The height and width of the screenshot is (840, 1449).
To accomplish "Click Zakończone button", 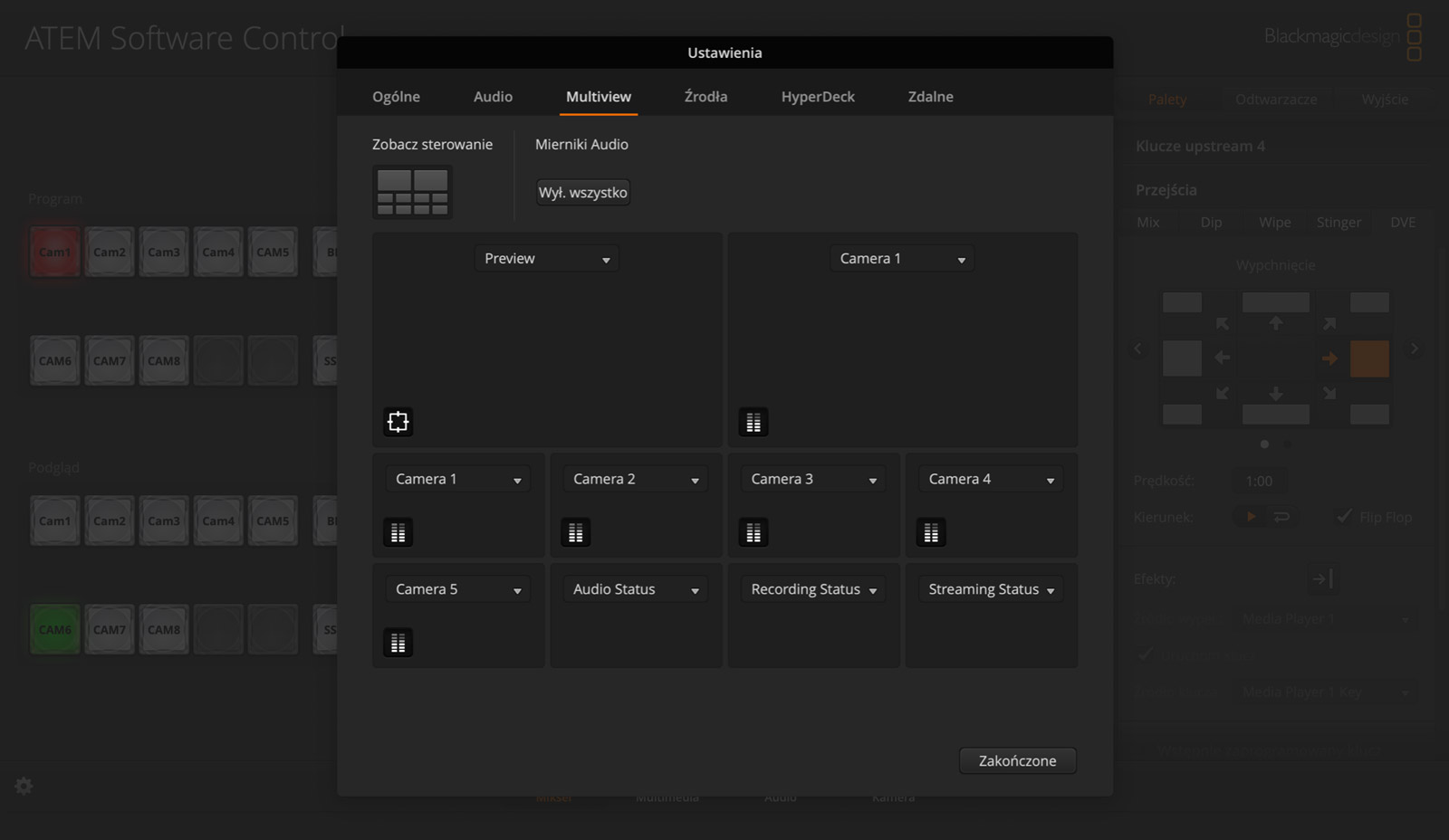I will pyautogui.click(x=1018, y=761).
